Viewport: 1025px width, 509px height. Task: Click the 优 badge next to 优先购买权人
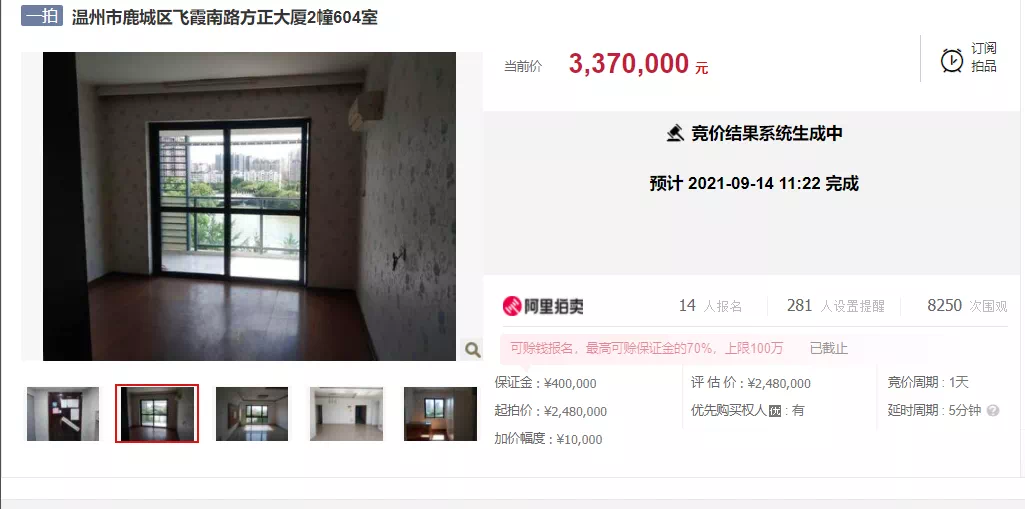pos(775,411)
